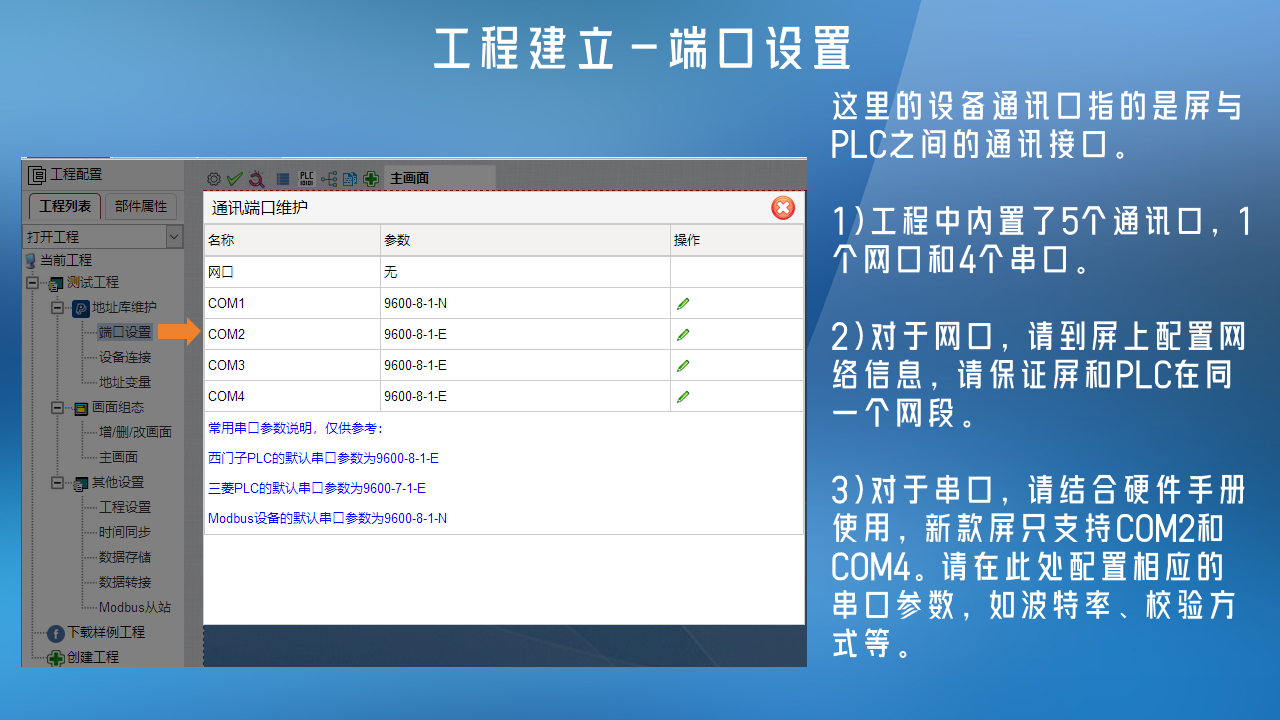Click the magnifier search icon in toolbar
This screenshot has height=720, width=1280.
click(256, 178)
